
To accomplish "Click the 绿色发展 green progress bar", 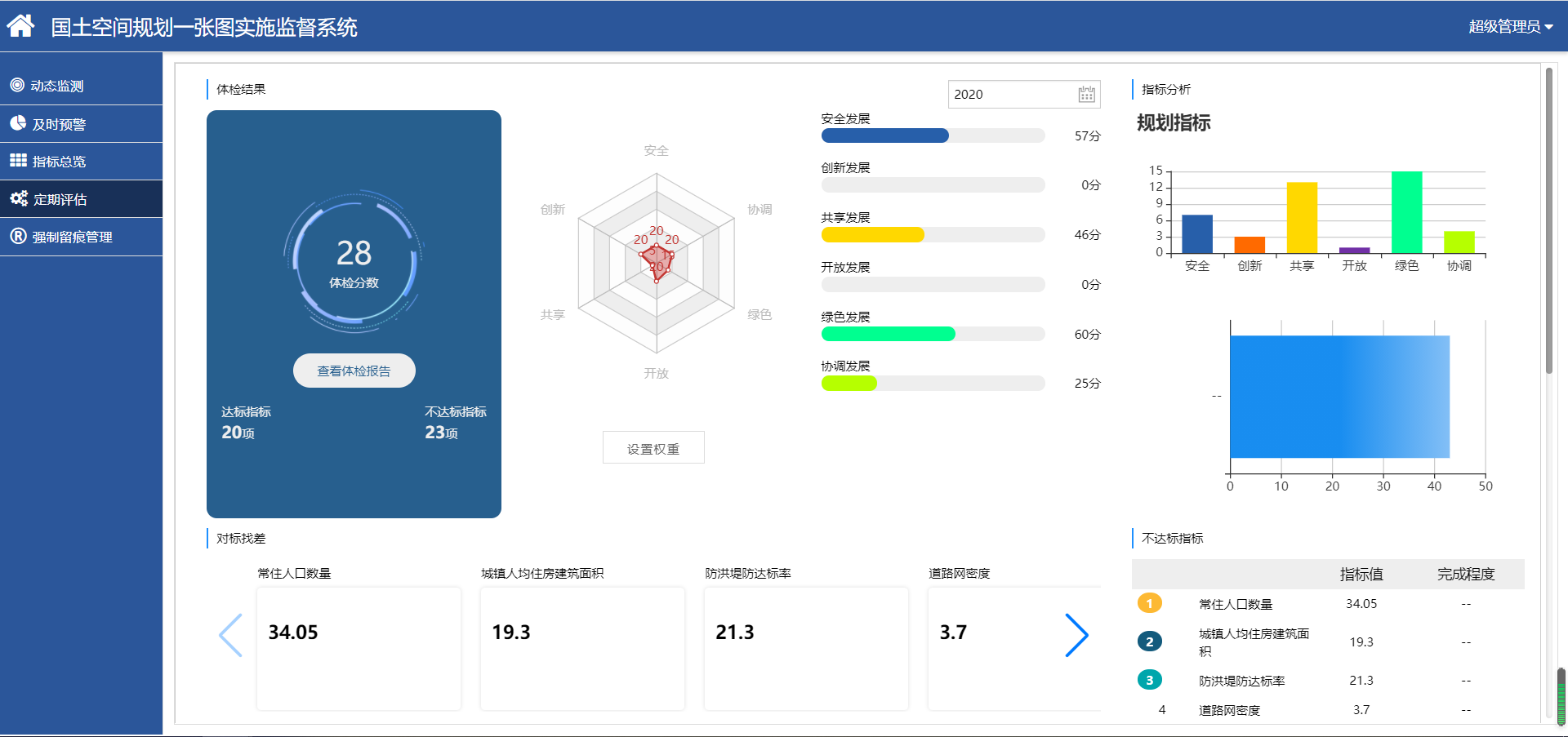I will click(889, 334).
